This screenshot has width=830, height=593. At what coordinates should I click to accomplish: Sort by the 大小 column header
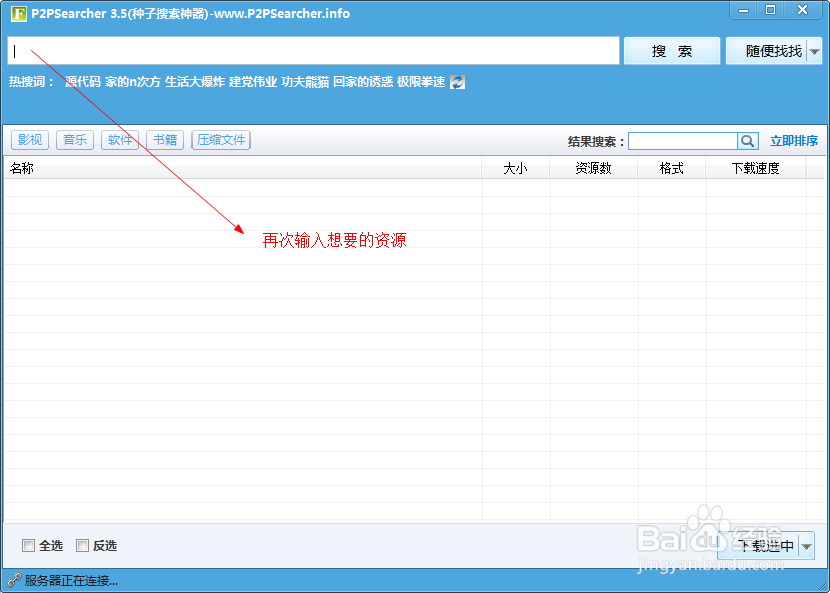tap(516, 168)
